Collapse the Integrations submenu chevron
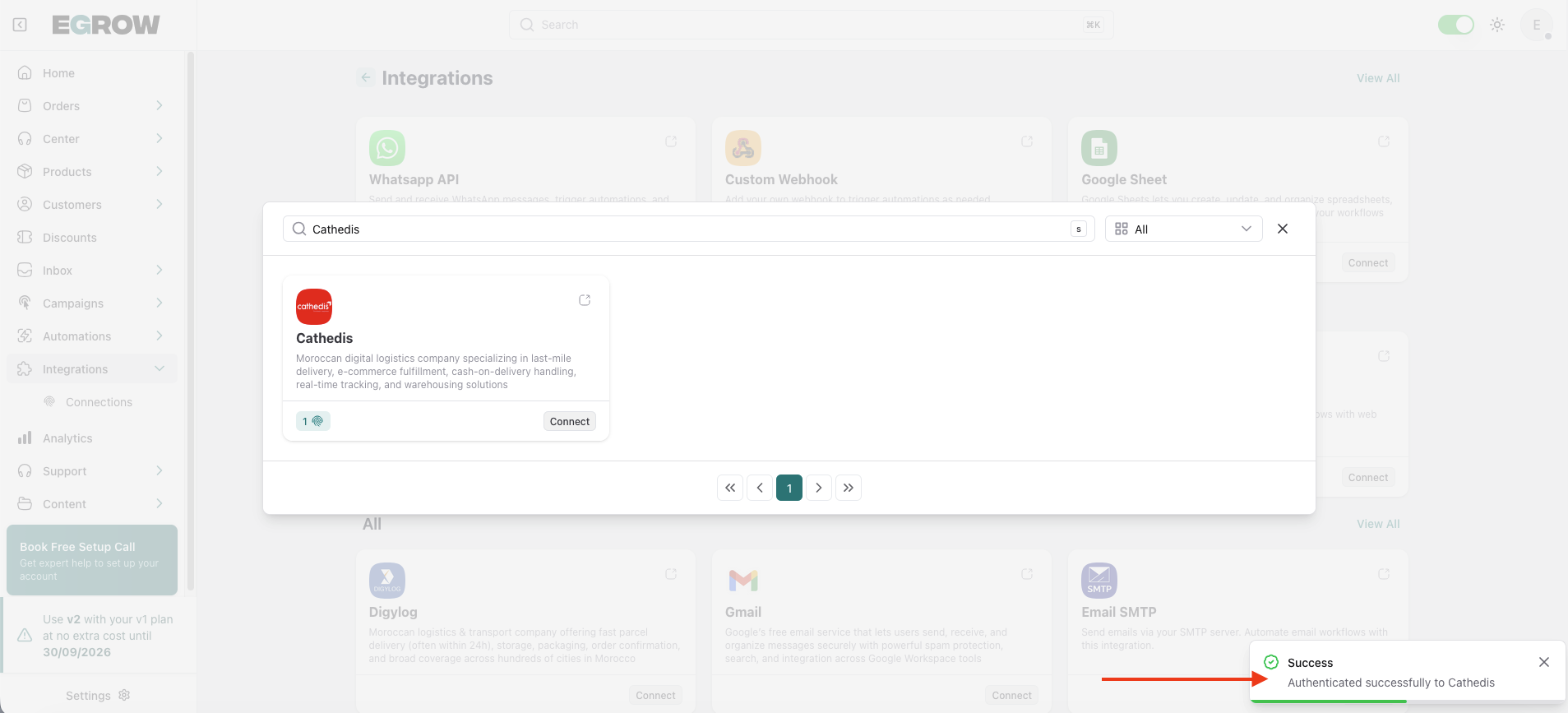The image size is (1568, 713). click(x=160, y=368)
